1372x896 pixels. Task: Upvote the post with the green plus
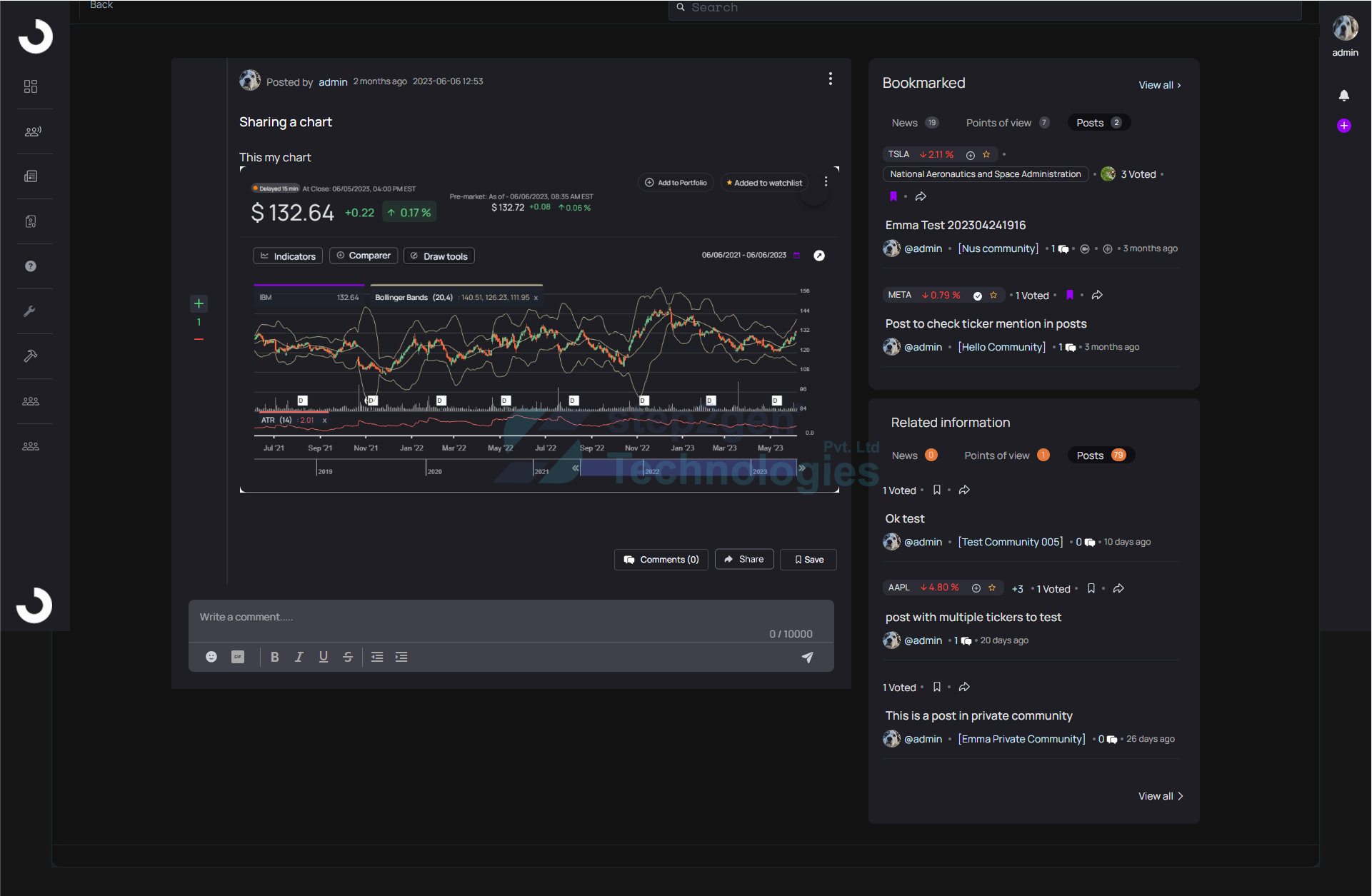199,303
